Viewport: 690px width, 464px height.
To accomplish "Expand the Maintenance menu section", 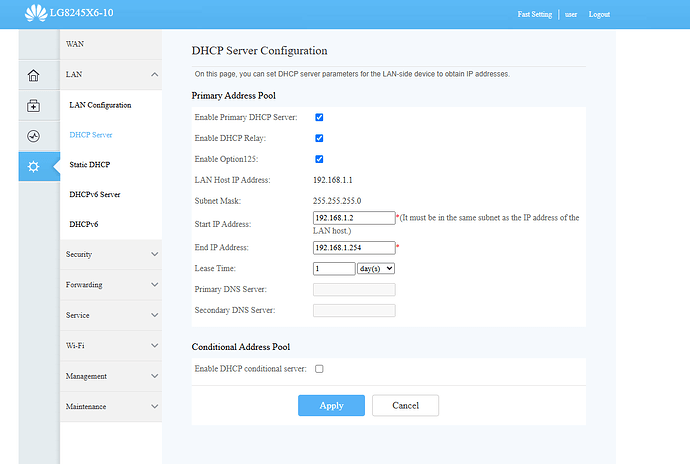I will [x=111, y=406].
